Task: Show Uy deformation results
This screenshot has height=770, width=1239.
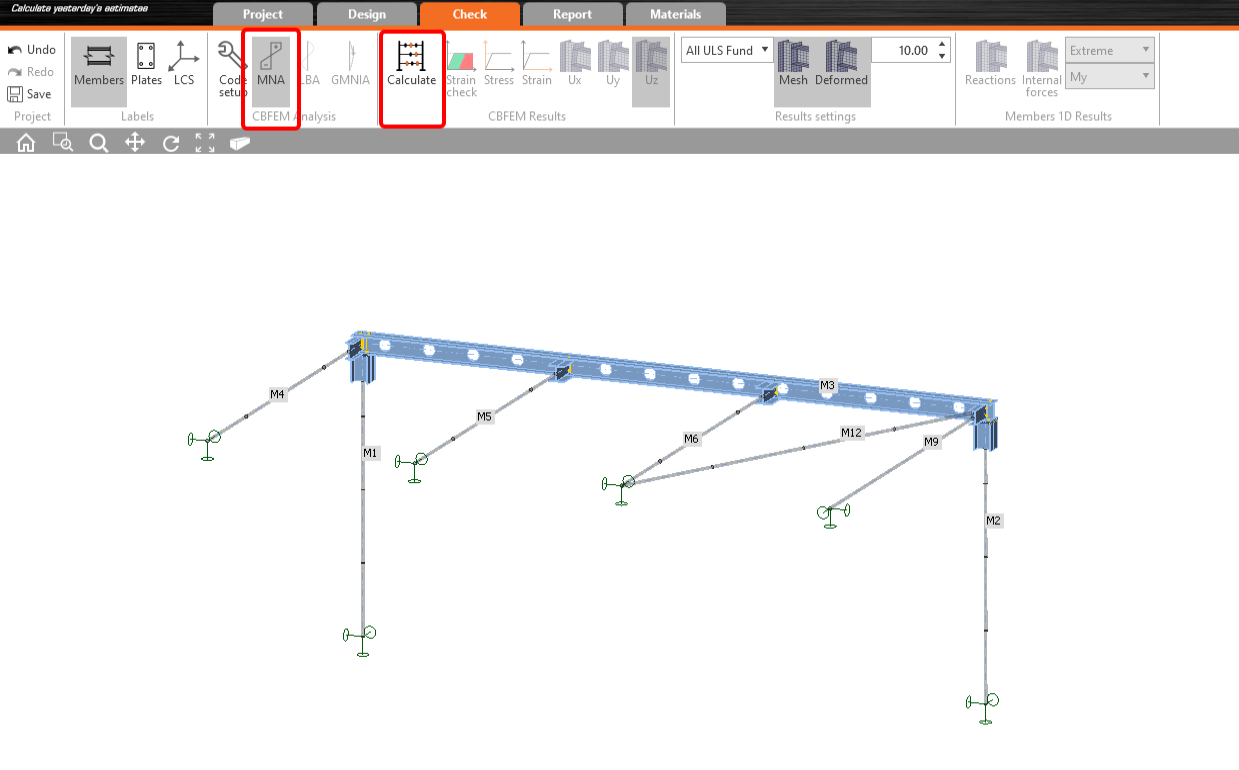Action: pos(613,64)
